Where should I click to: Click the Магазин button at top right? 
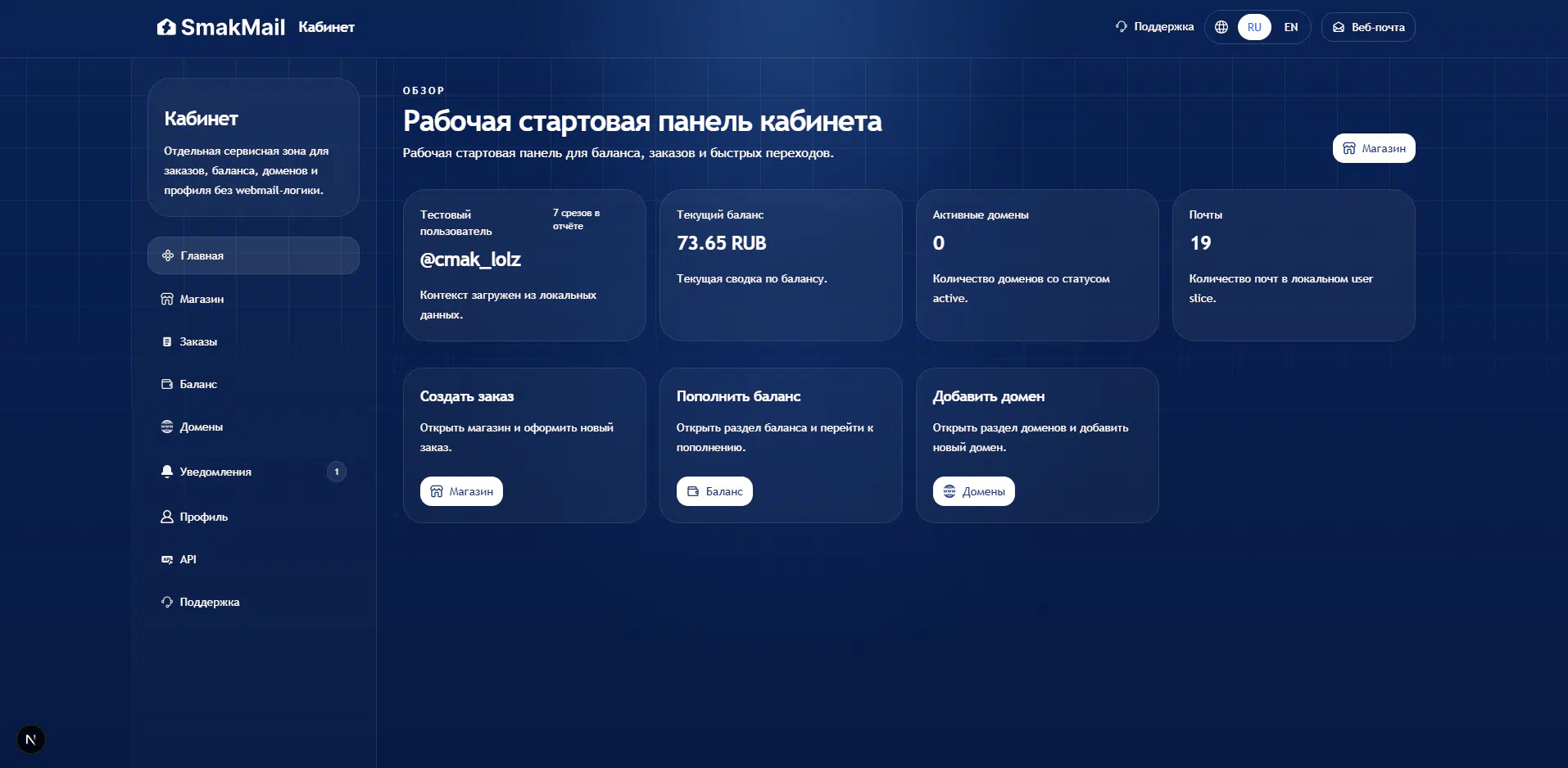(x=1373, y=148)
